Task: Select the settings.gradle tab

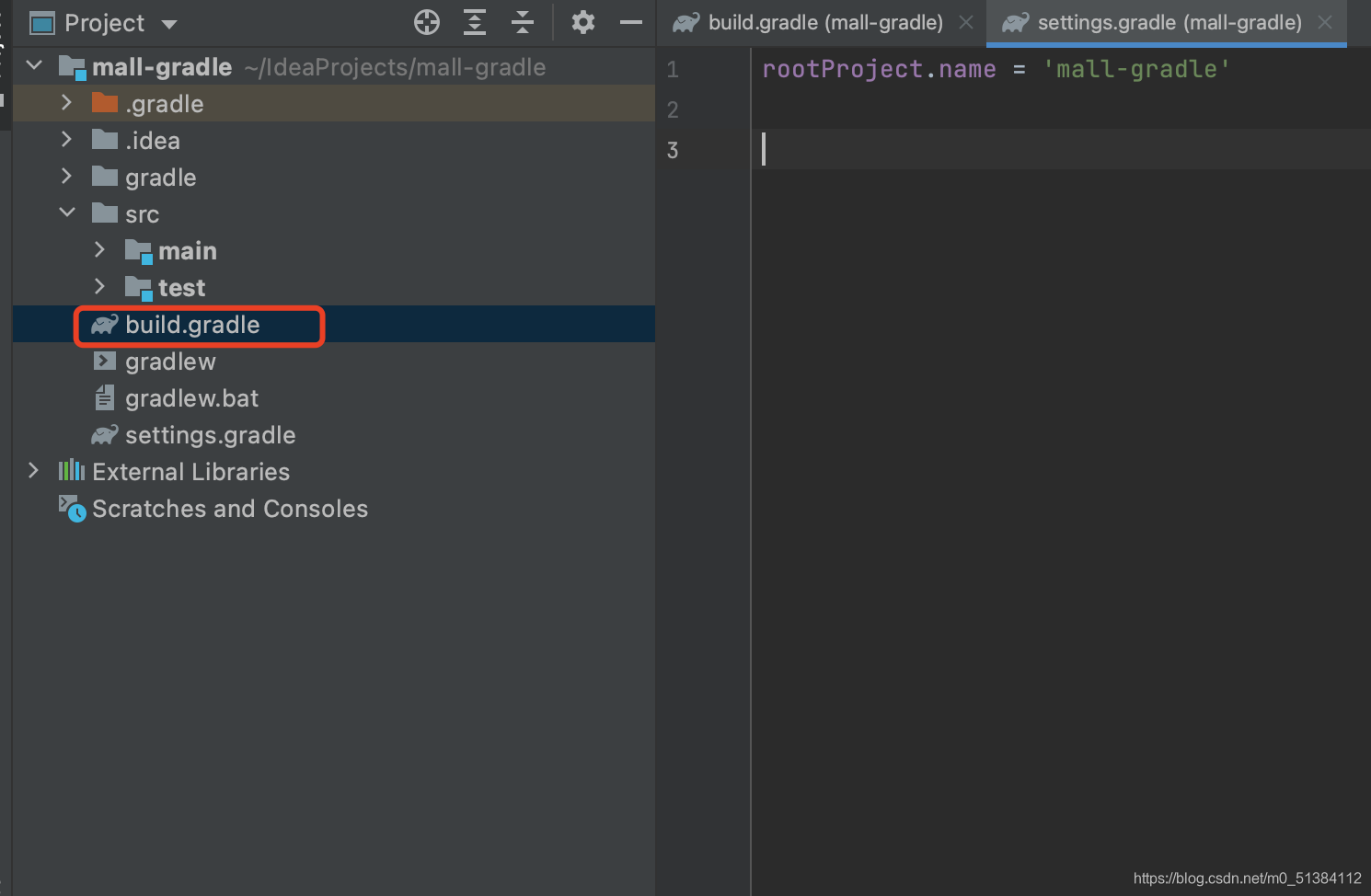Action: 1164,22
